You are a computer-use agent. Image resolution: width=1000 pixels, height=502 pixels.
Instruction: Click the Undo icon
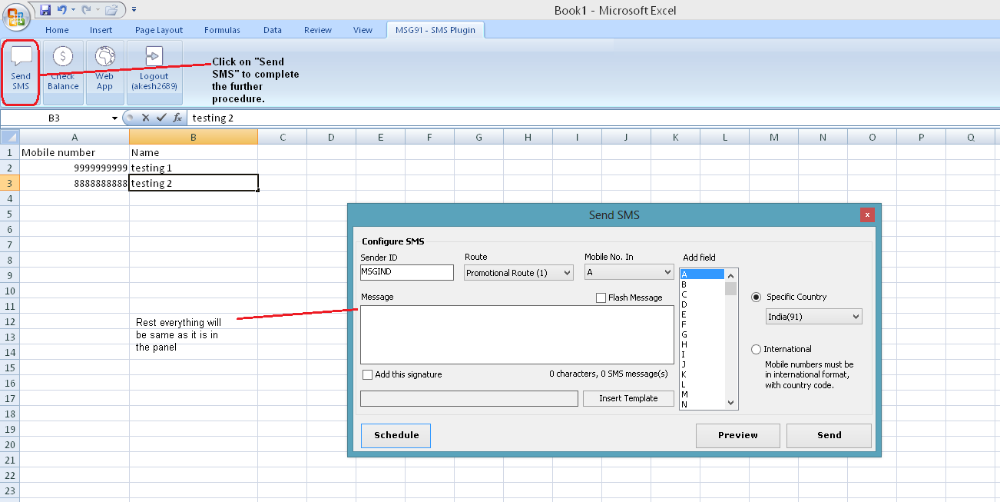point(62,10)
